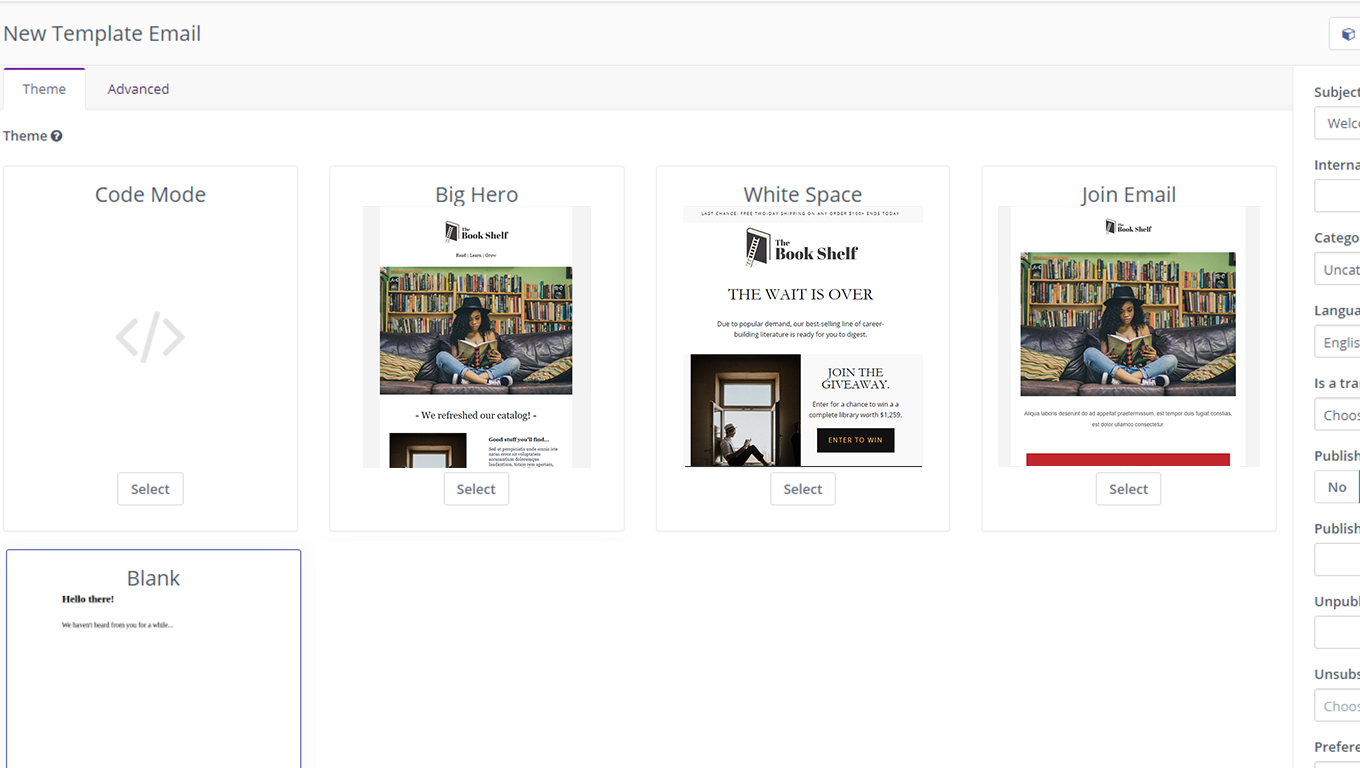Select the Join Email theme
Screen dimensions: 1360x768
coord(1128,489)
